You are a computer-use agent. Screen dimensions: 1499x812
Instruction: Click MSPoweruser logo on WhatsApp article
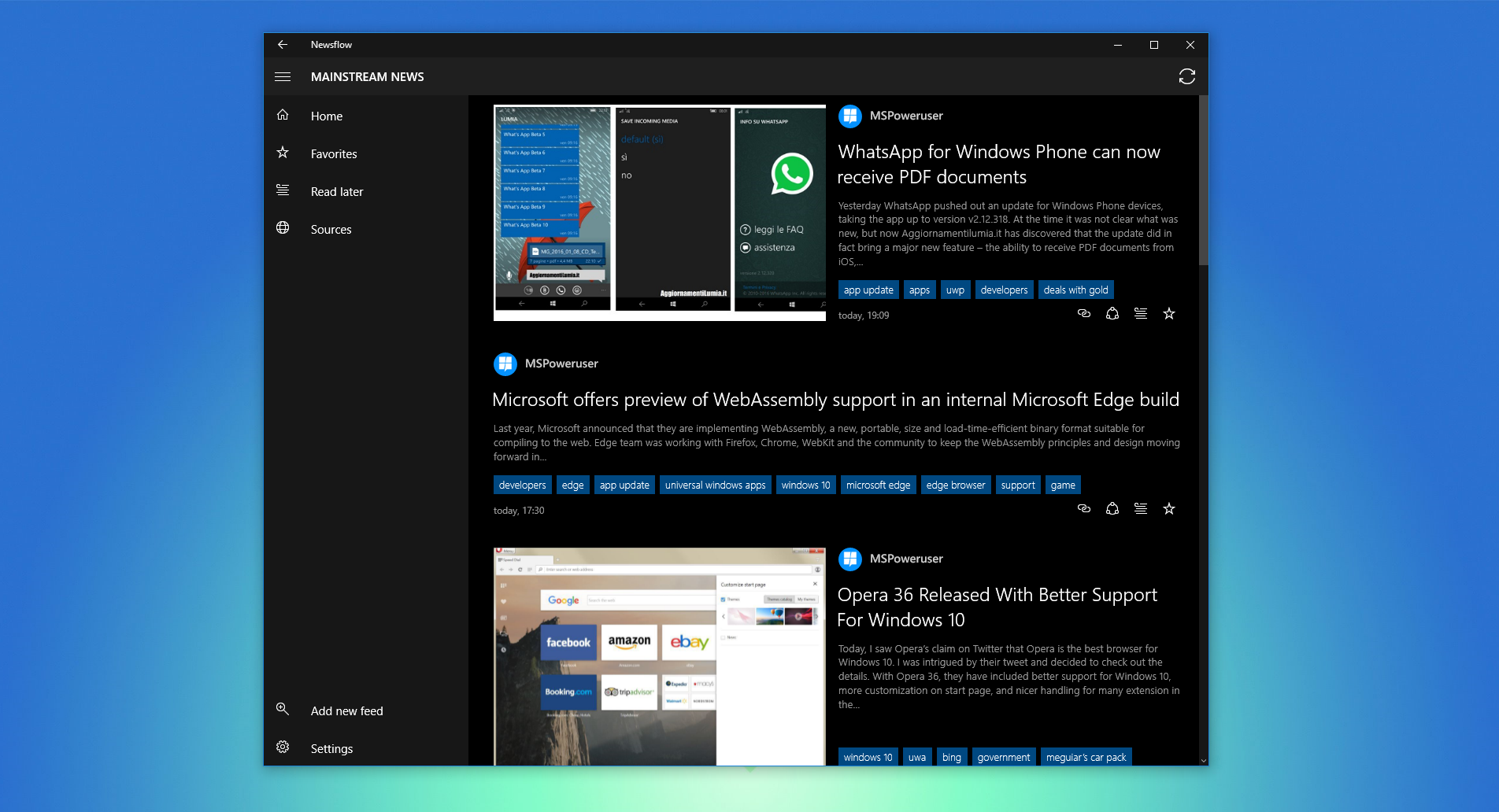pyautogui.click(x=850, y=116)
